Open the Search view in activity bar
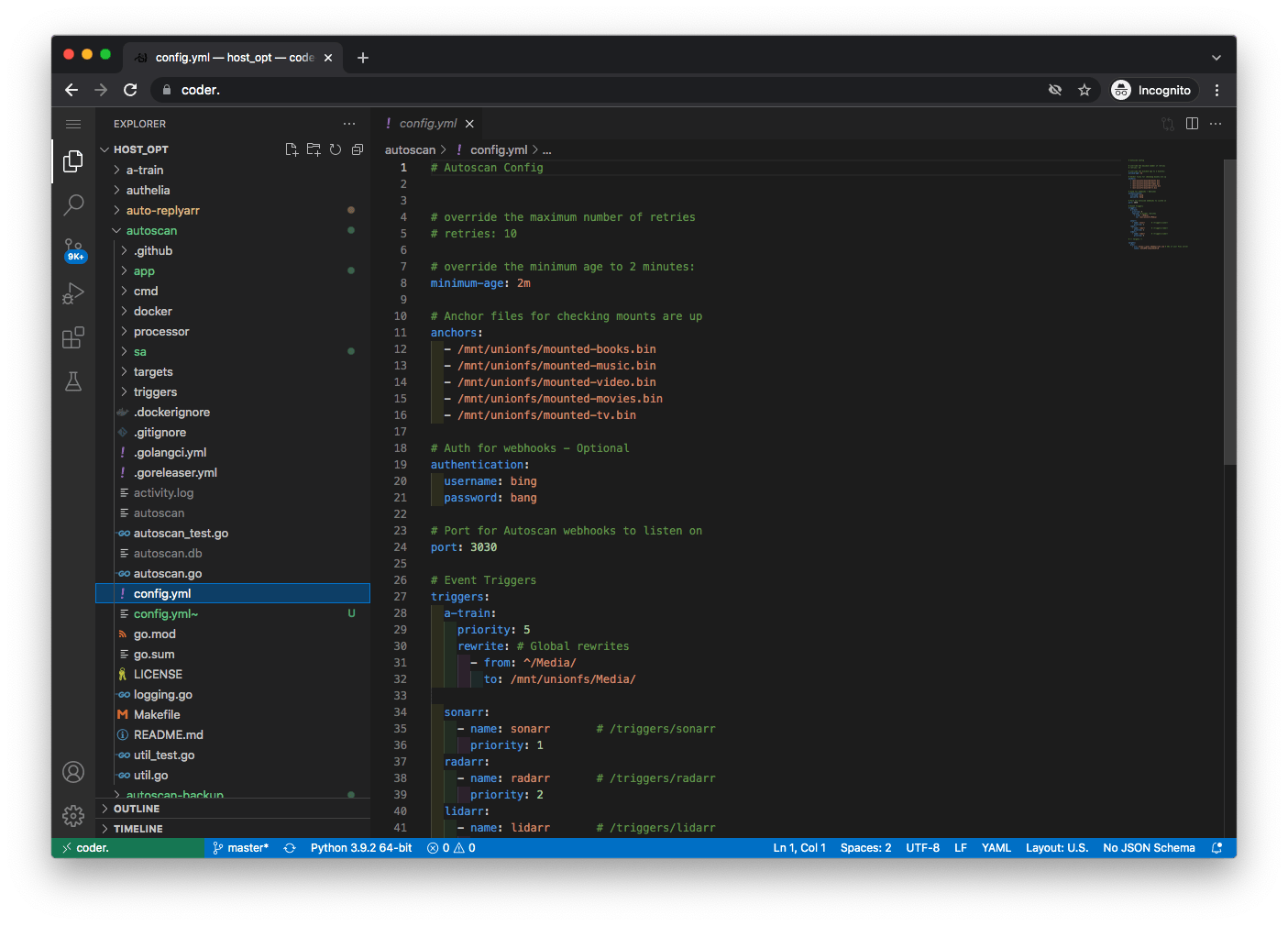The height and width of the screenshot is (926, 1288). [73, 204]
